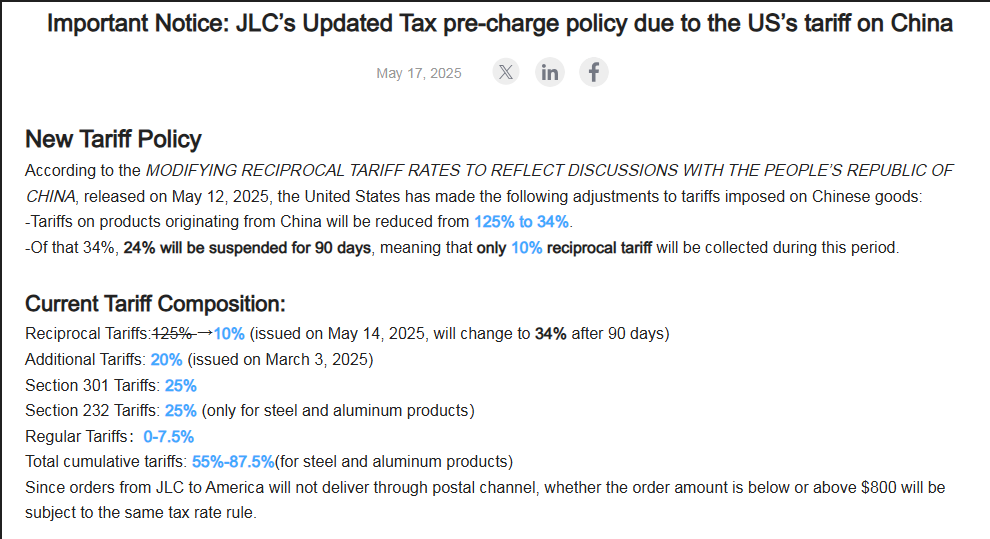Image resolution: width=990 pixels, height=539 pixels.
Task: Click the "Current Tariff Composition:" heading
Action: [x=155, y=304]
